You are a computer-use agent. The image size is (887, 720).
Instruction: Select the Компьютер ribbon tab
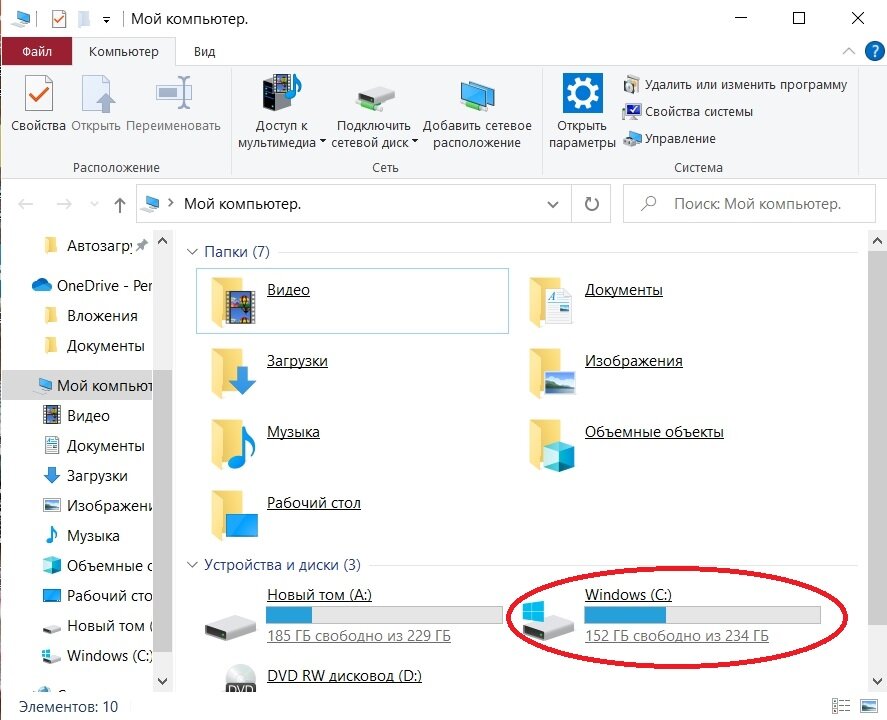pos(124,51)
